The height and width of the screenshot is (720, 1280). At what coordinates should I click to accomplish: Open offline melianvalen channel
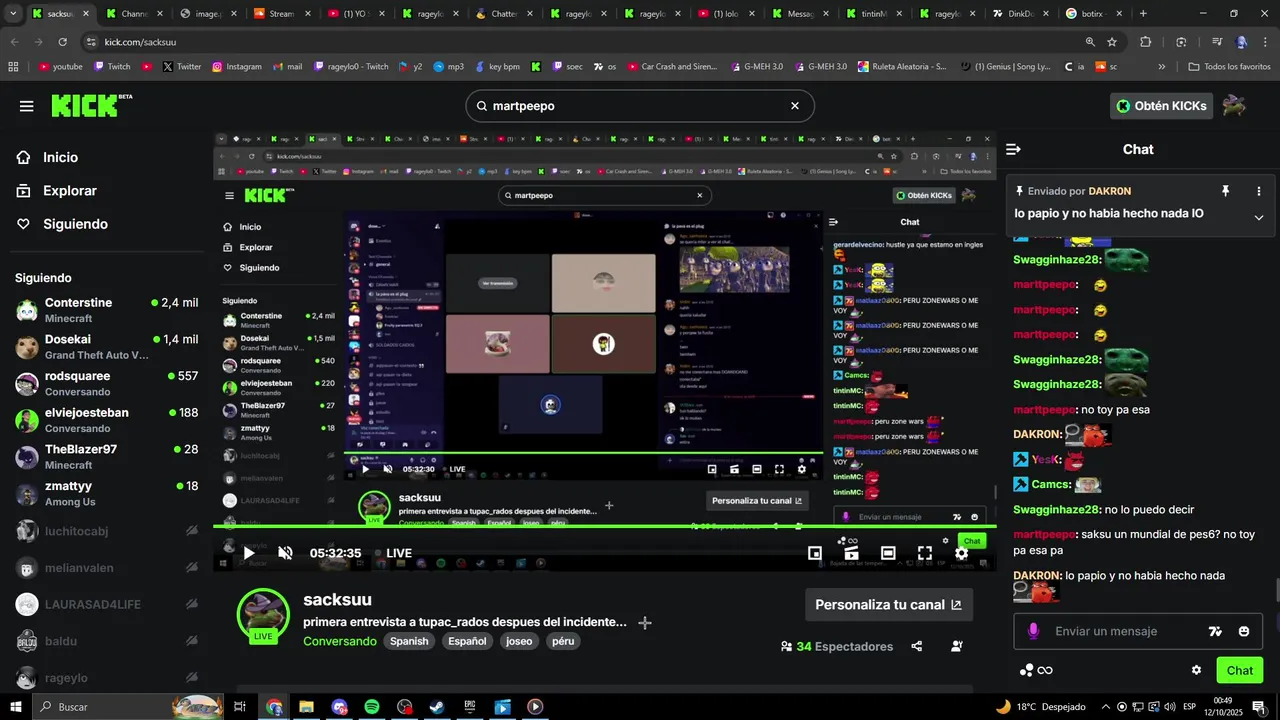pos(106,568)
